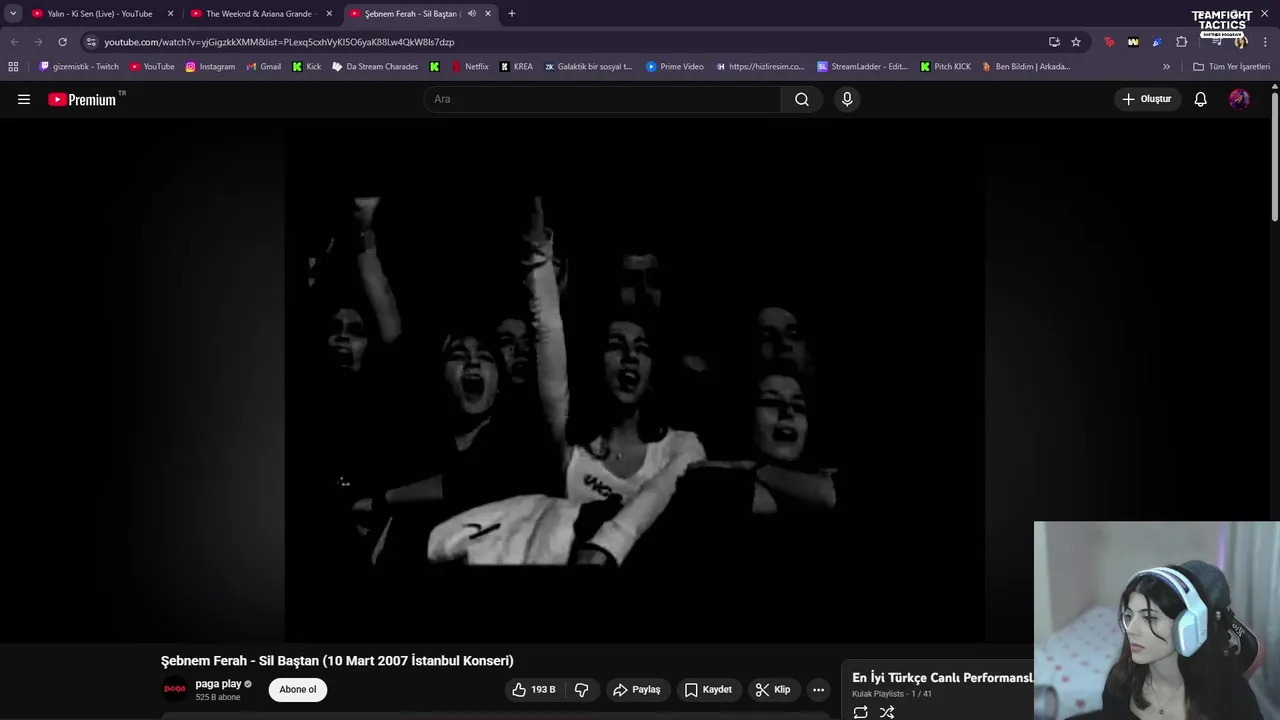Open YouTube notifications bell

click(1200, 99)
